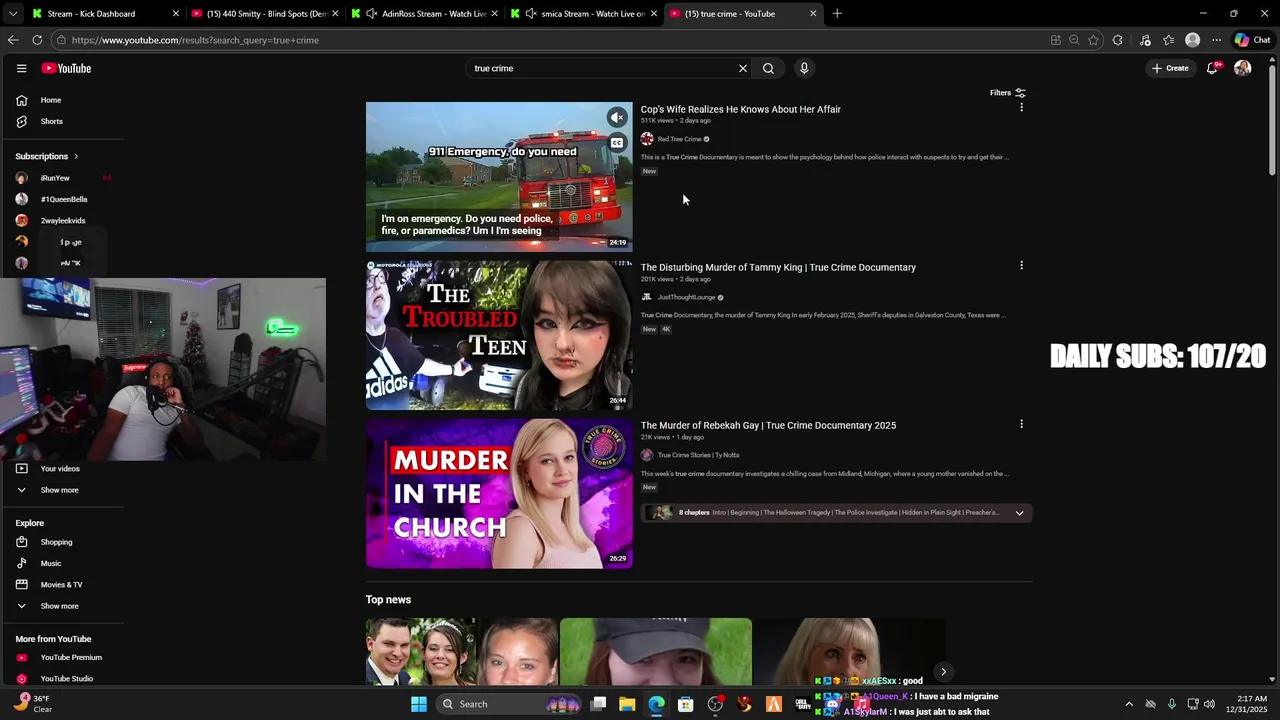Open the browser tab search dropdown
The image size is (1280, 720).
pyautogui.click(x=12, y=14)
